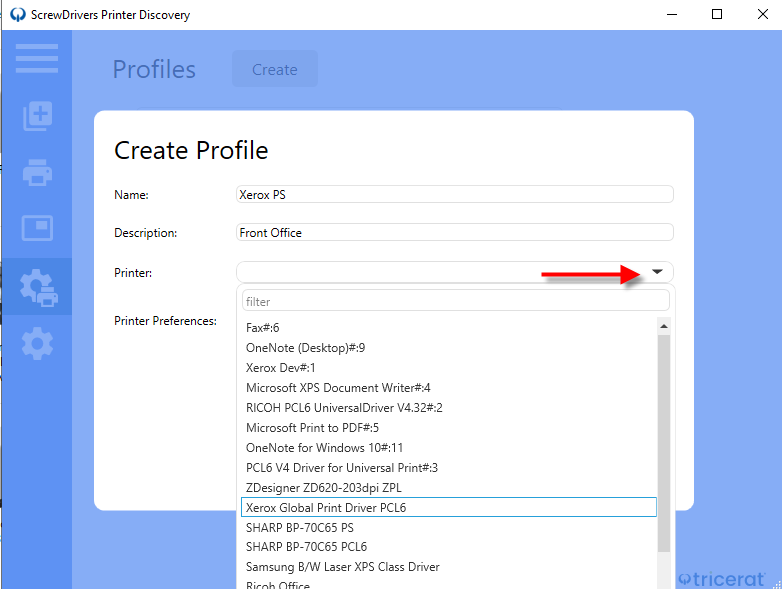Pick ZDesigner ZD620-203dpi ZPL printer
Screen dimensions: 782x589
tap(449, 487)
